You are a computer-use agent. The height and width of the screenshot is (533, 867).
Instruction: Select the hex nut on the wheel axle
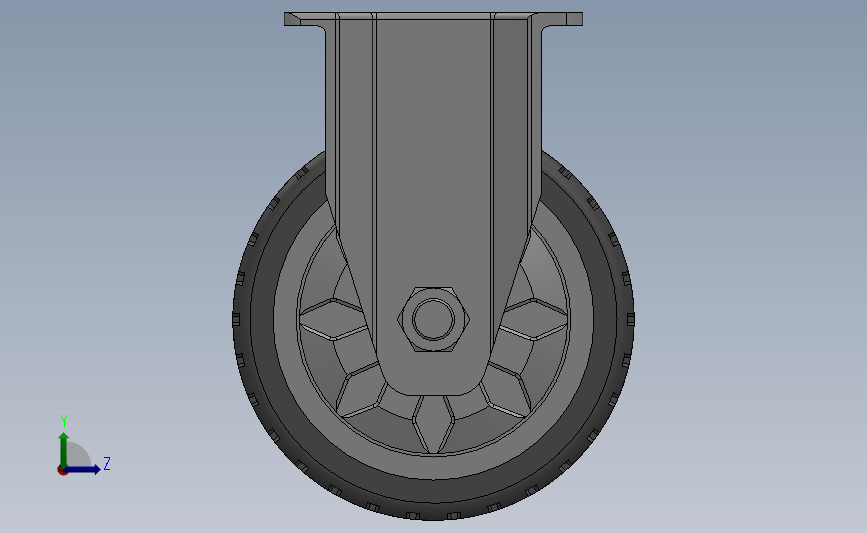click(x=434, y=319)
